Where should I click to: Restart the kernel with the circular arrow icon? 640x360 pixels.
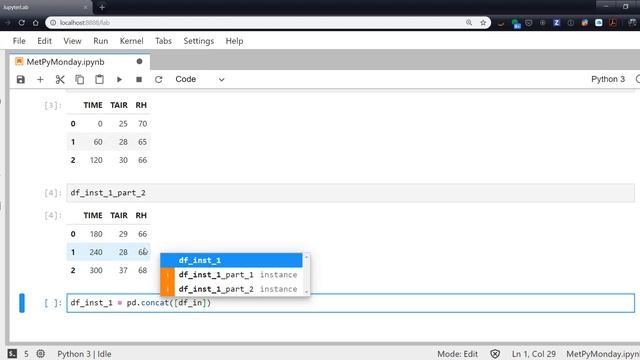(158, 80)
